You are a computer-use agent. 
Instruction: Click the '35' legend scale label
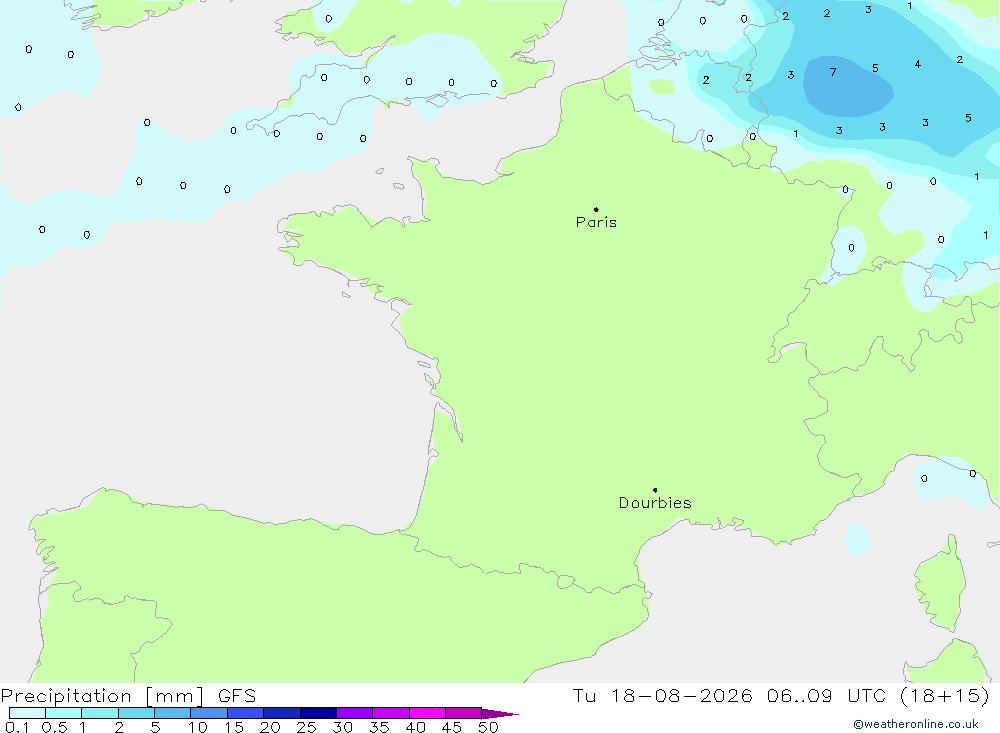[x=379, y=727]
